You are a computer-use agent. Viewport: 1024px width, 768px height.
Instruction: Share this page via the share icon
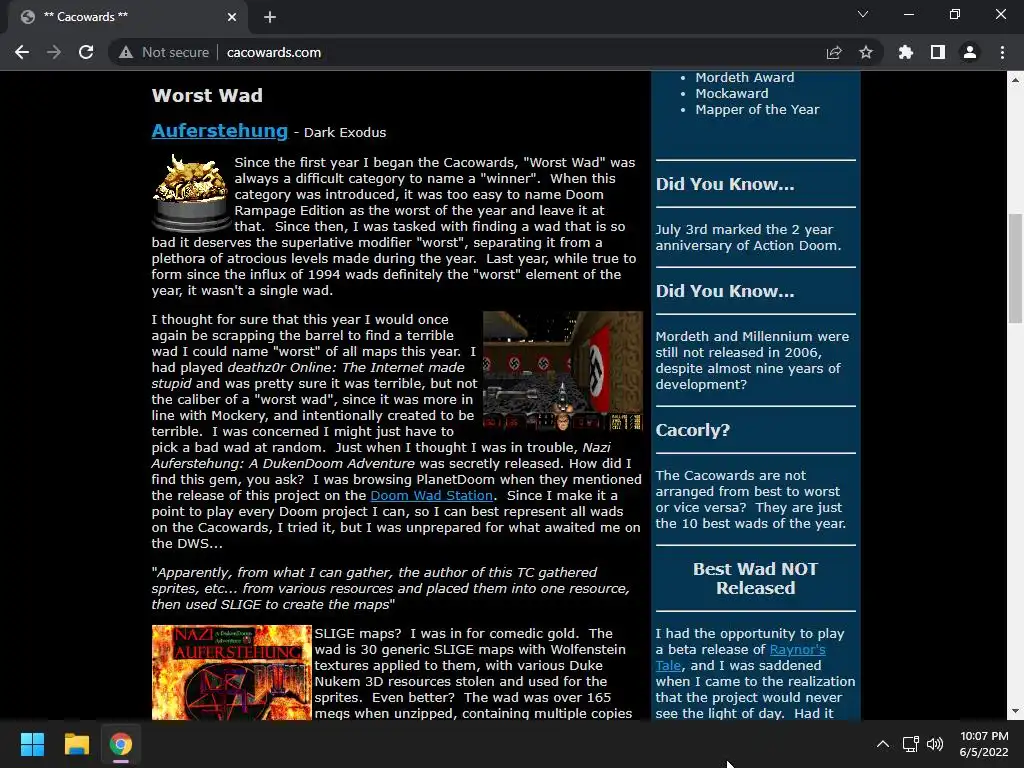pyautogui.click(x=834, y=52)
